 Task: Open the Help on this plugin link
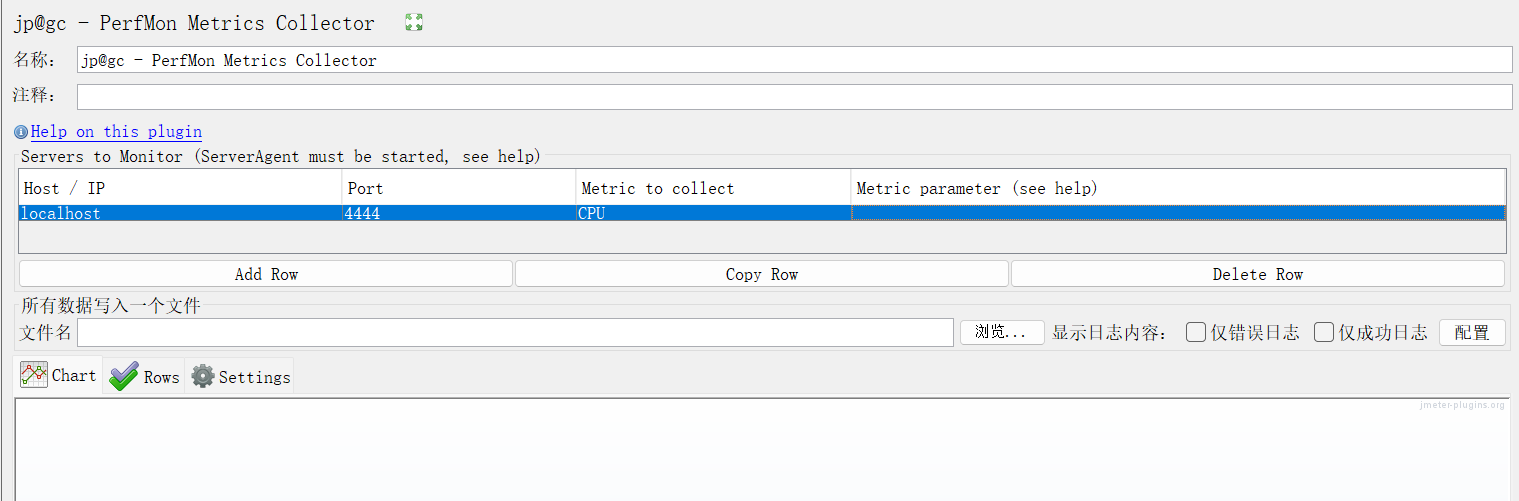pyautogui.click(x=116, y=132)
